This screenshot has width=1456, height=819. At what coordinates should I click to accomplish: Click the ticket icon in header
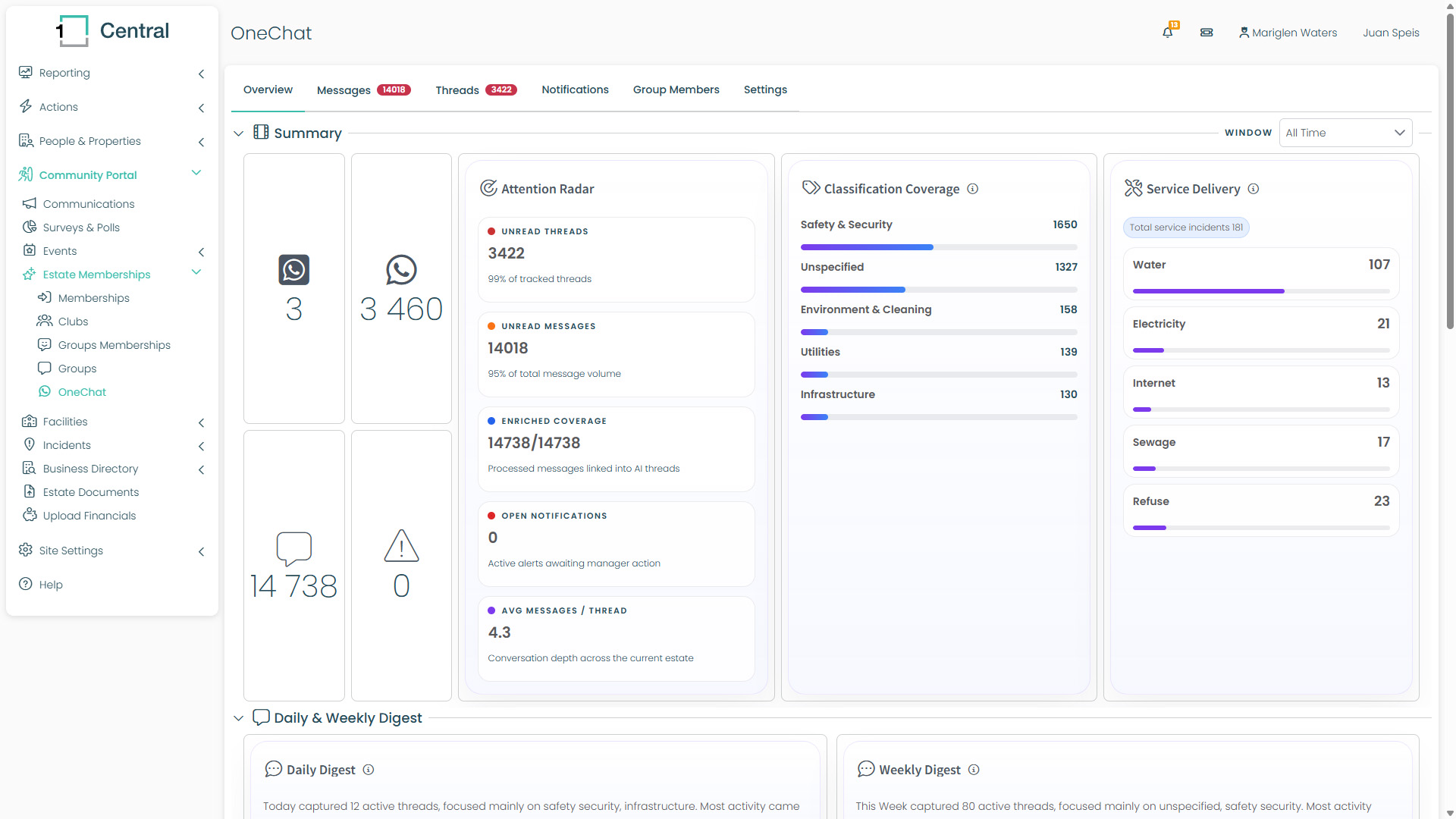coord(1207,33)
